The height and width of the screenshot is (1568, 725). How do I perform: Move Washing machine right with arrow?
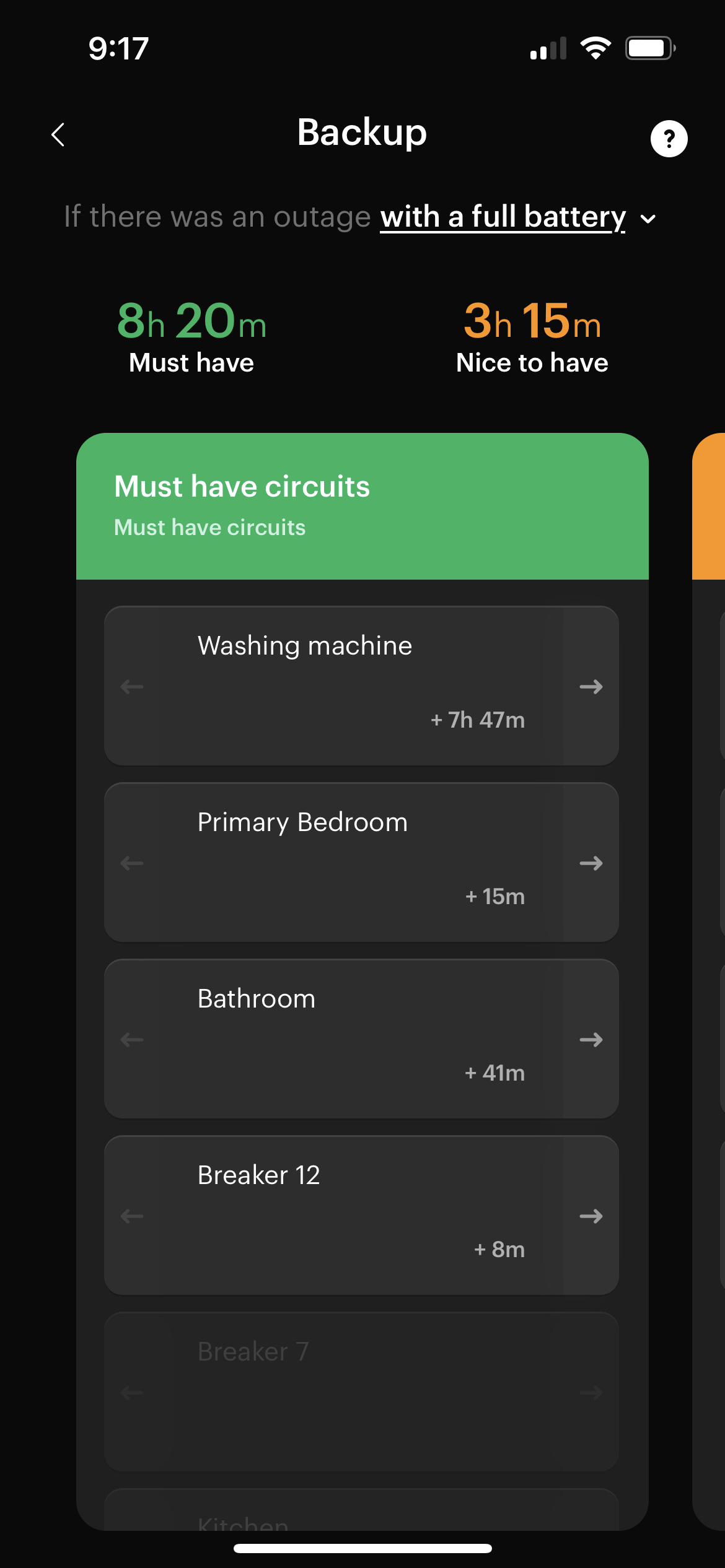coord(591,686)
